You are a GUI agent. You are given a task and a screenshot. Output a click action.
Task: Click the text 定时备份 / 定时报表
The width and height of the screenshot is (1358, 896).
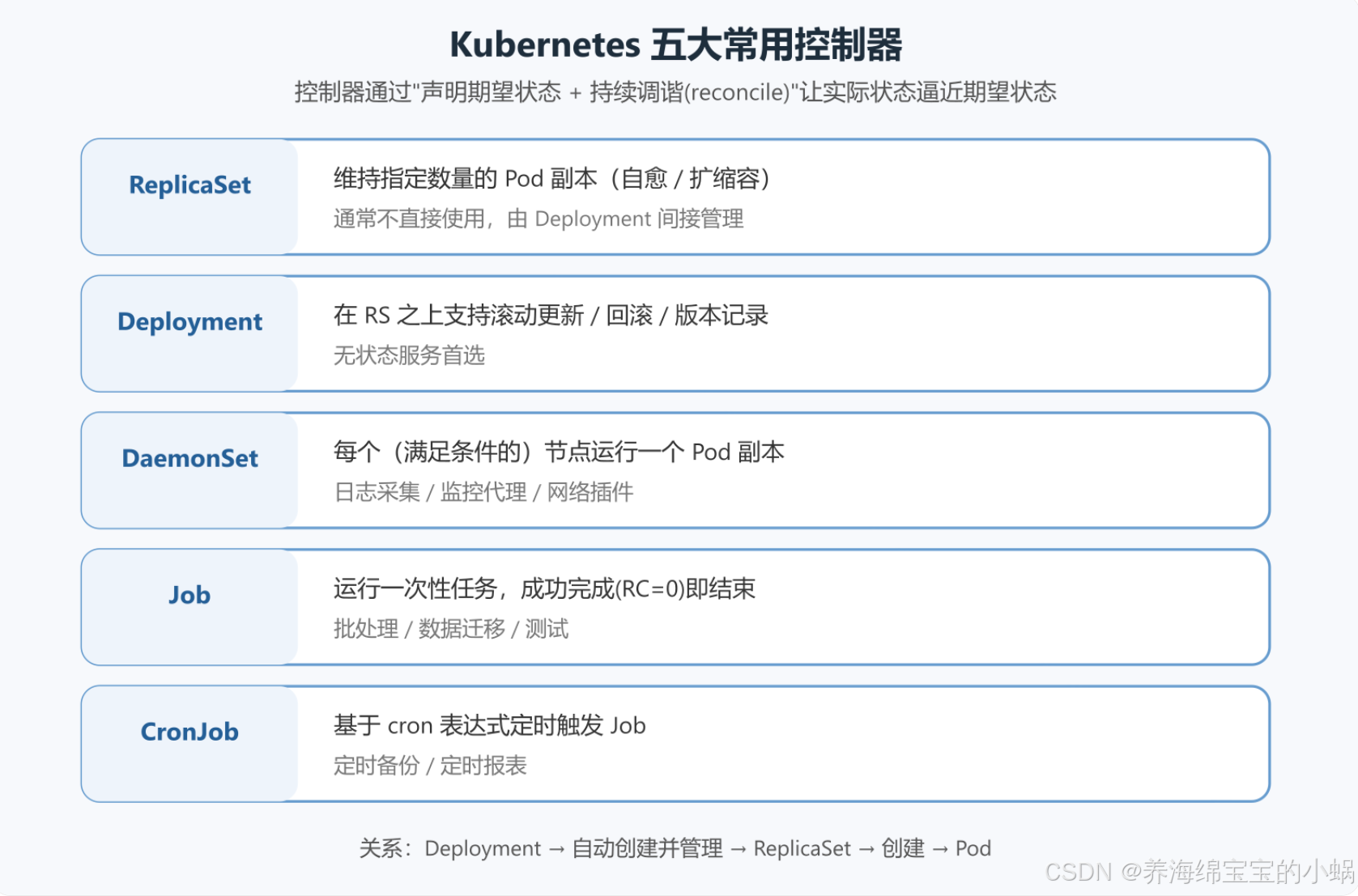point(430,766)
